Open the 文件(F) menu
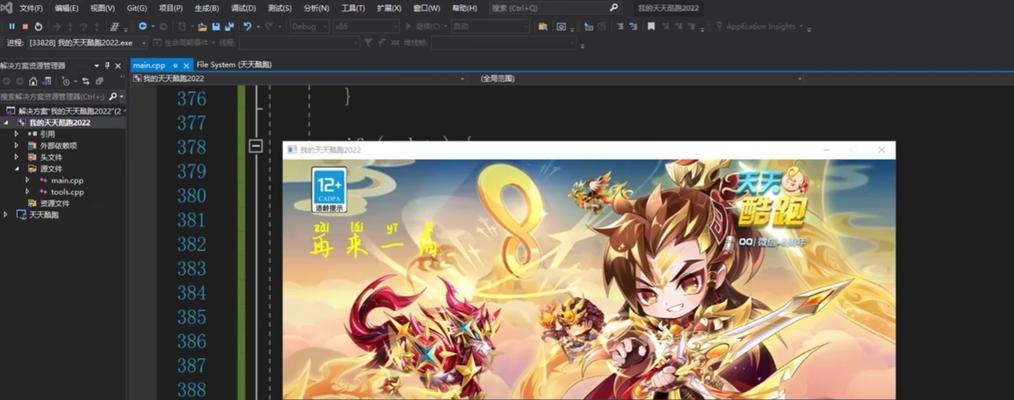This screenshot has width=1014, height=400. tap(31, 8)
